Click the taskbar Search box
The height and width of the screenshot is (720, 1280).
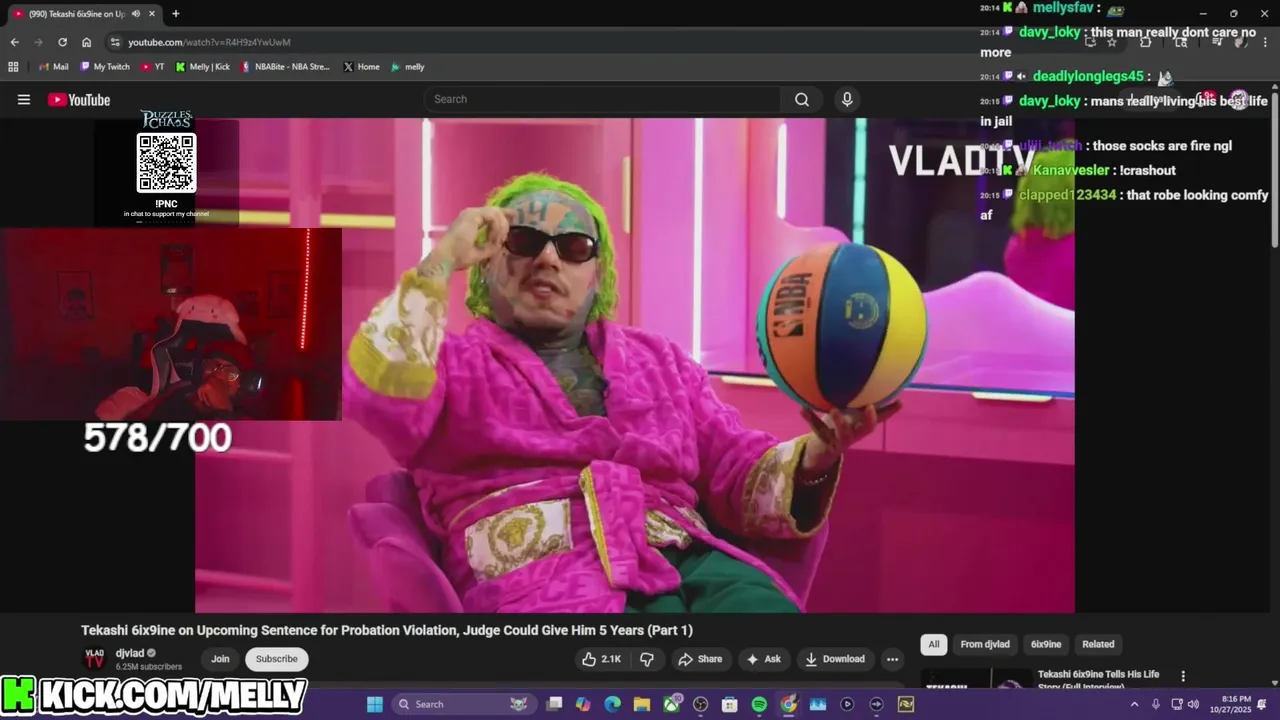[463, 704]
